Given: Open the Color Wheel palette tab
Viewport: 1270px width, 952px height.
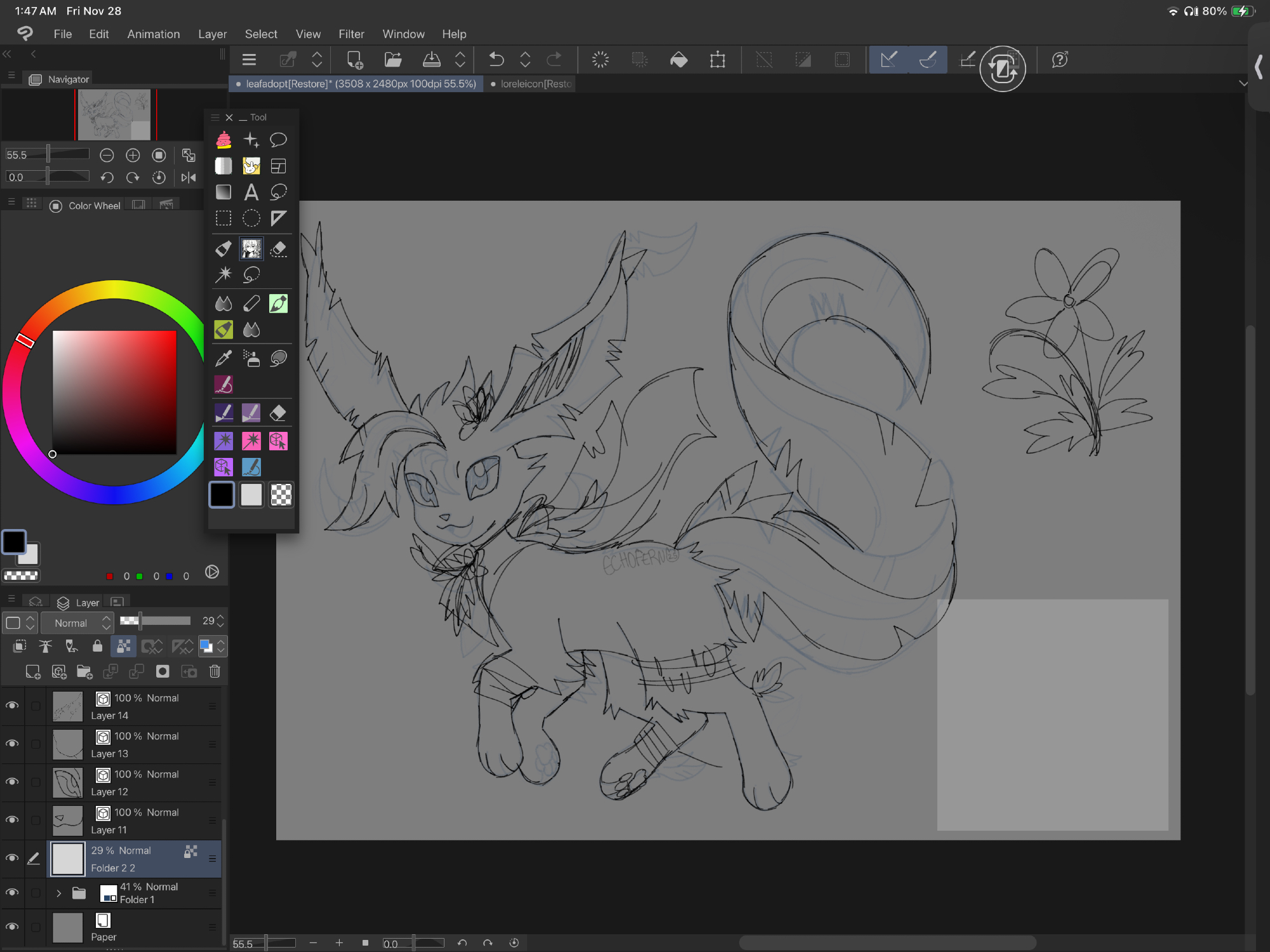Looking at the screenshot, I should 86,205.
